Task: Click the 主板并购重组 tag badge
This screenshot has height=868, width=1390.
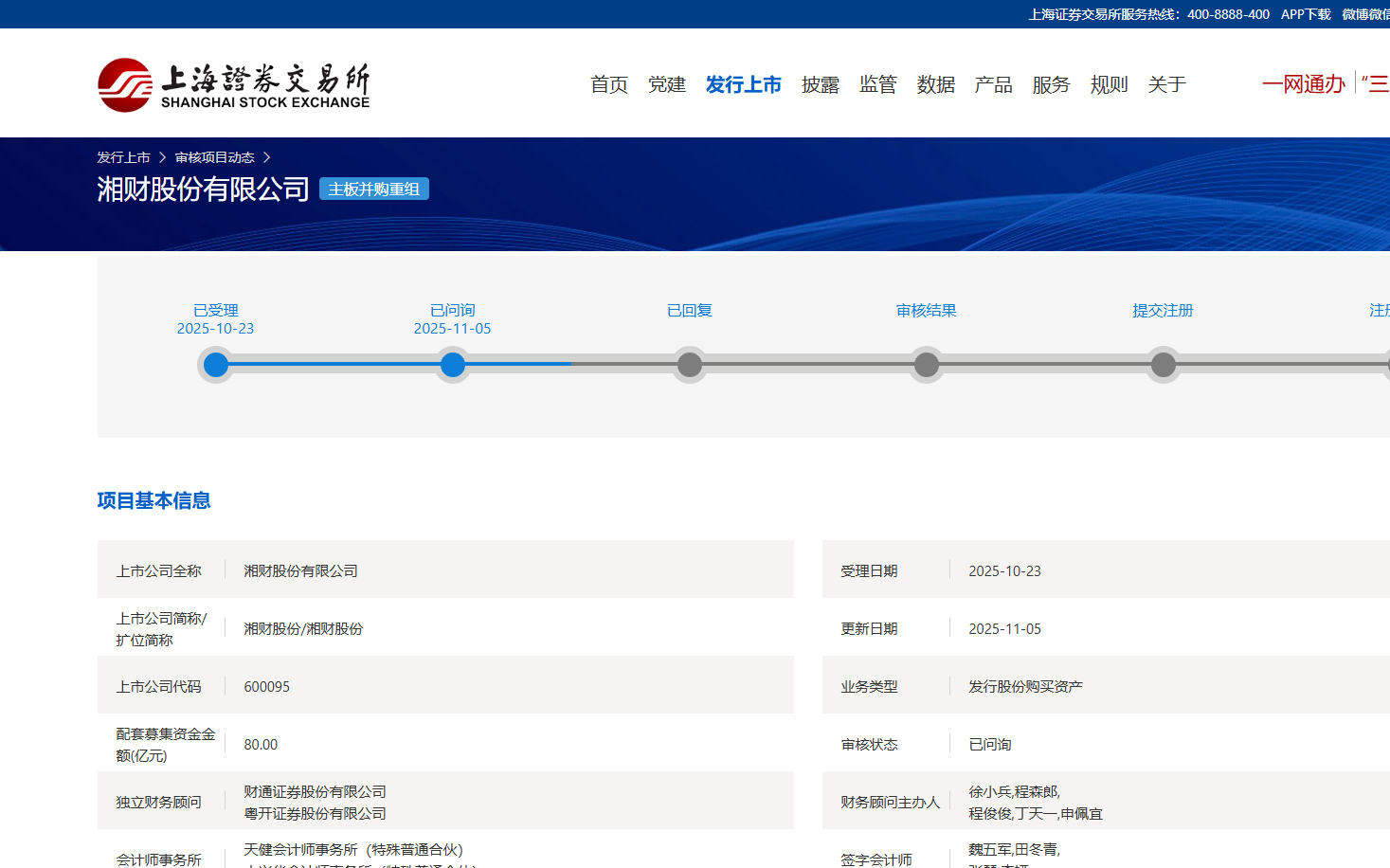Action: tap(373, 190)
